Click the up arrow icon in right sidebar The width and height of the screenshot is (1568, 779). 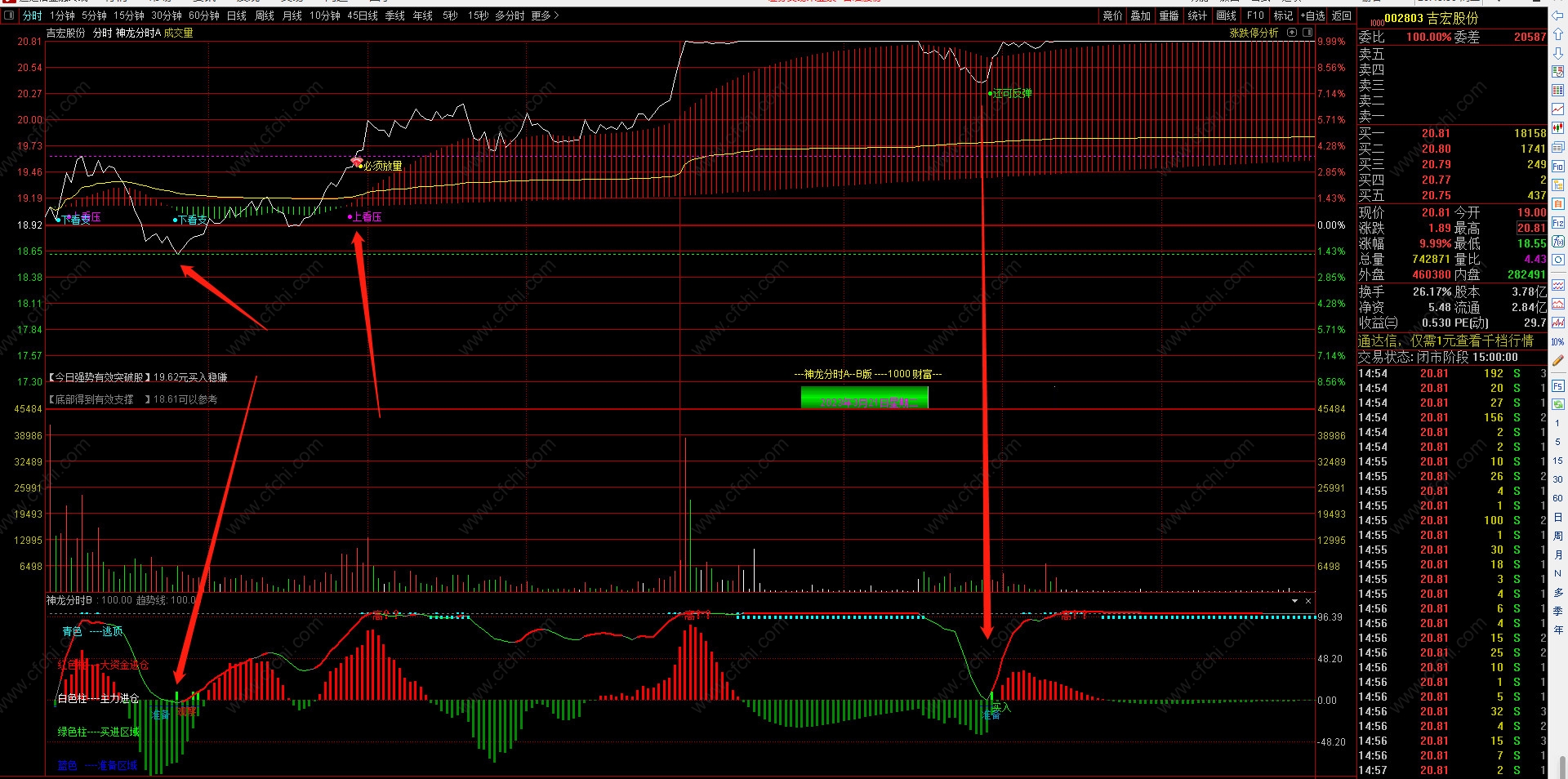[x=1557, y=34]
